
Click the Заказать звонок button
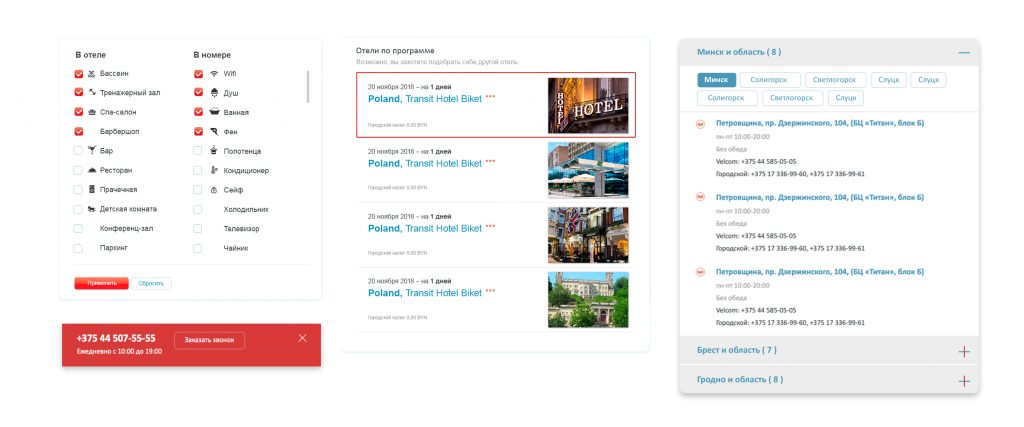pos(209,340)
